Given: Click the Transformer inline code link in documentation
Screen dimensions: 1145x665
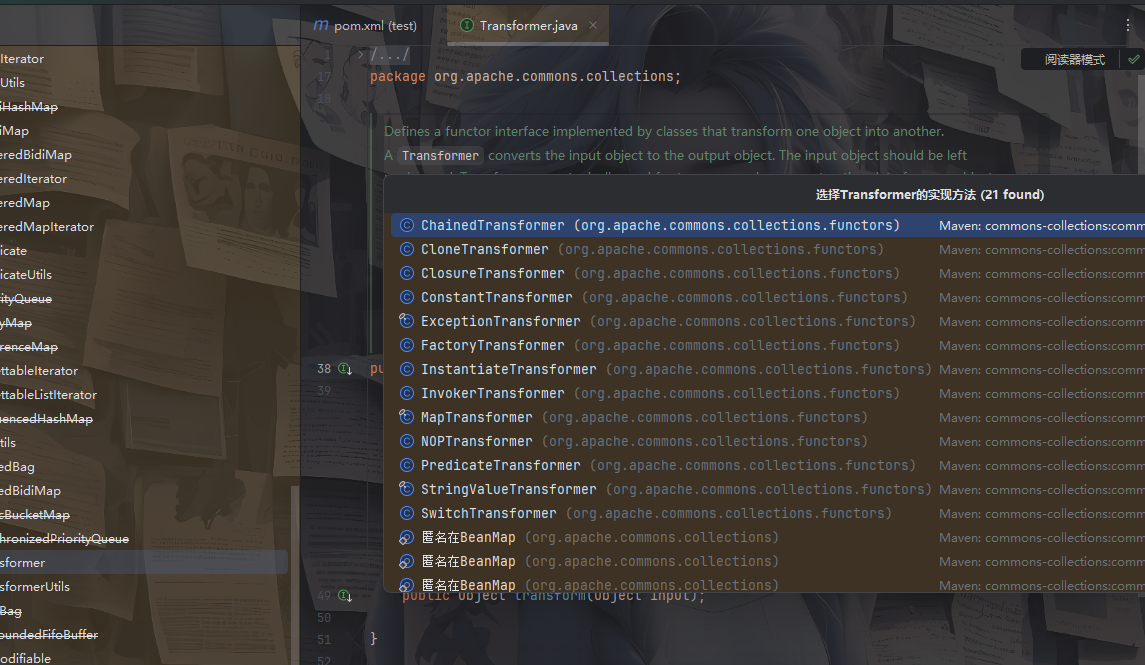Looking at the screenshot, I should coord(440,155).
